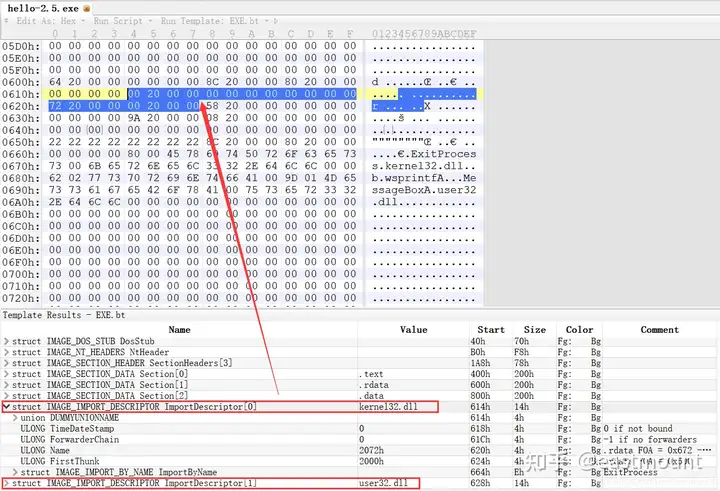Expand IMAGE_SECTION_DATA Section[2] row

[6, 395]
